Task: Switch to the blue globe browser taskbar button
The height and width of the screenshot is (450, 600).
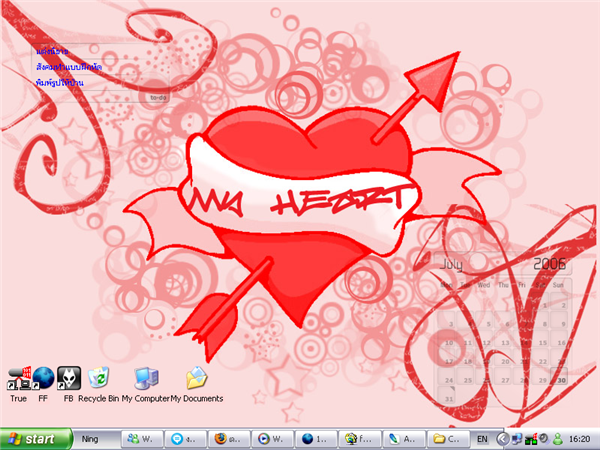Action: 316,439
